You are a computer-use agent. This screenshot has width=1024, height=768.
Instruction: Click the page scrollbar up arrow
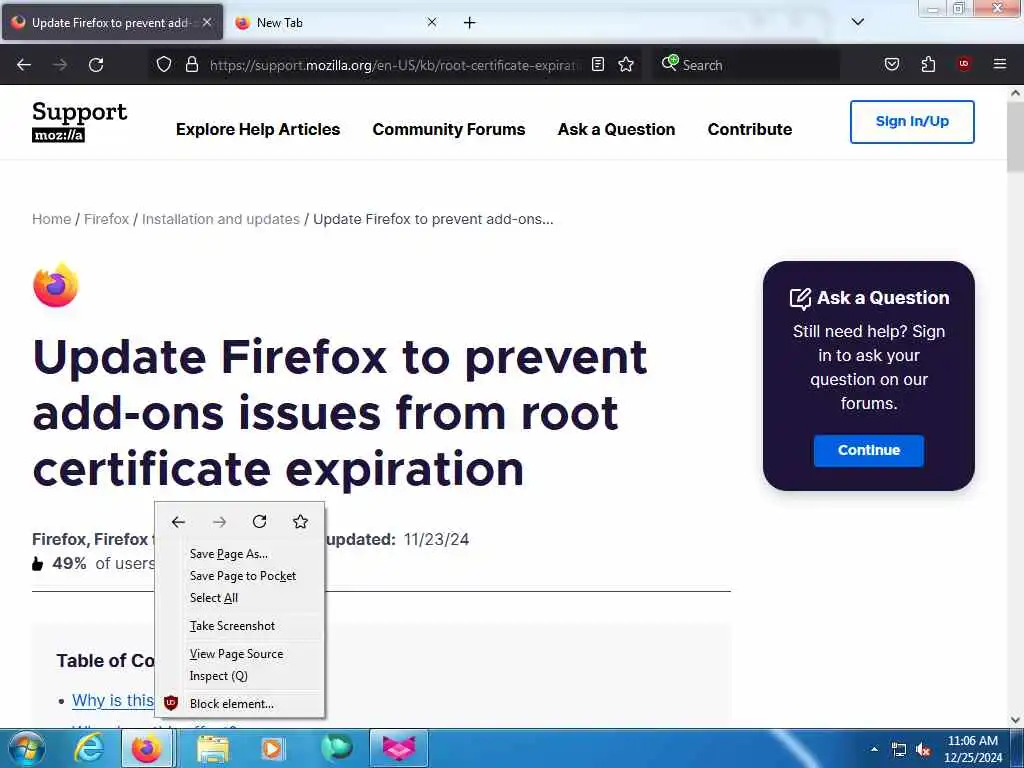pyautogui.click(x=1016, y=93)
